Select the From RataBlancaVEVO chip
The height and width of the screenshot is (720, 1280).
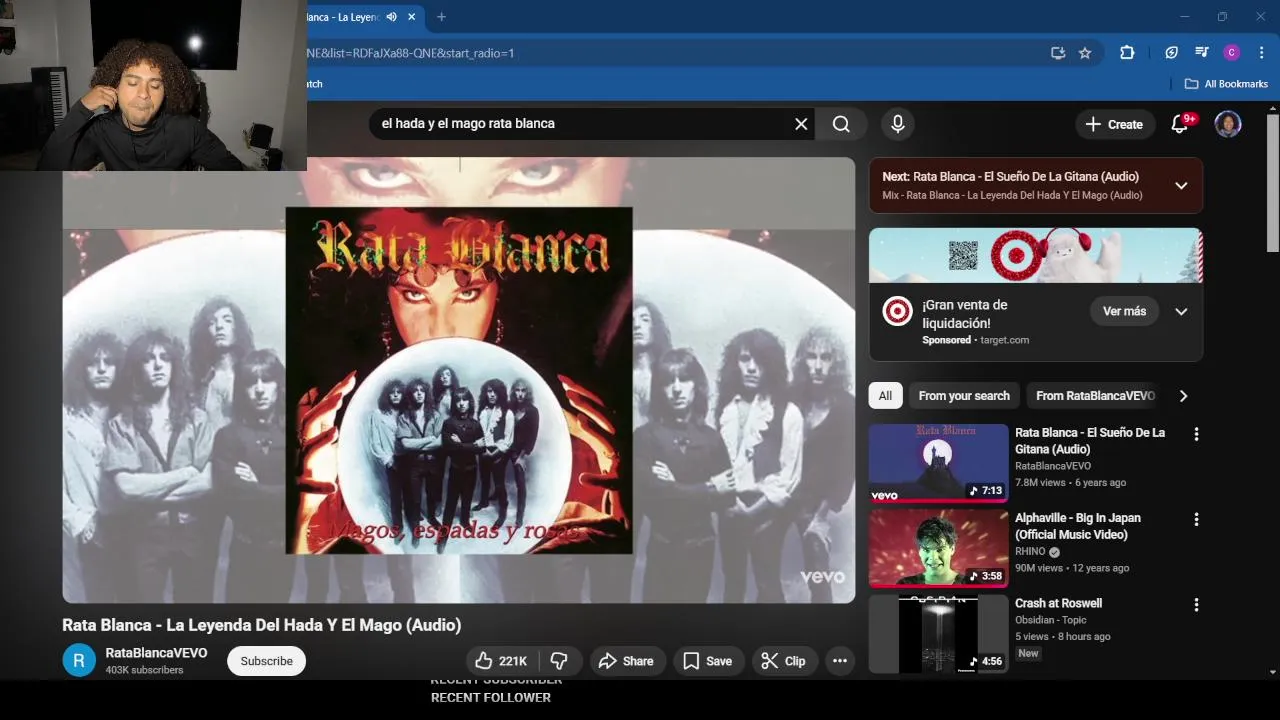(1095, 396)
